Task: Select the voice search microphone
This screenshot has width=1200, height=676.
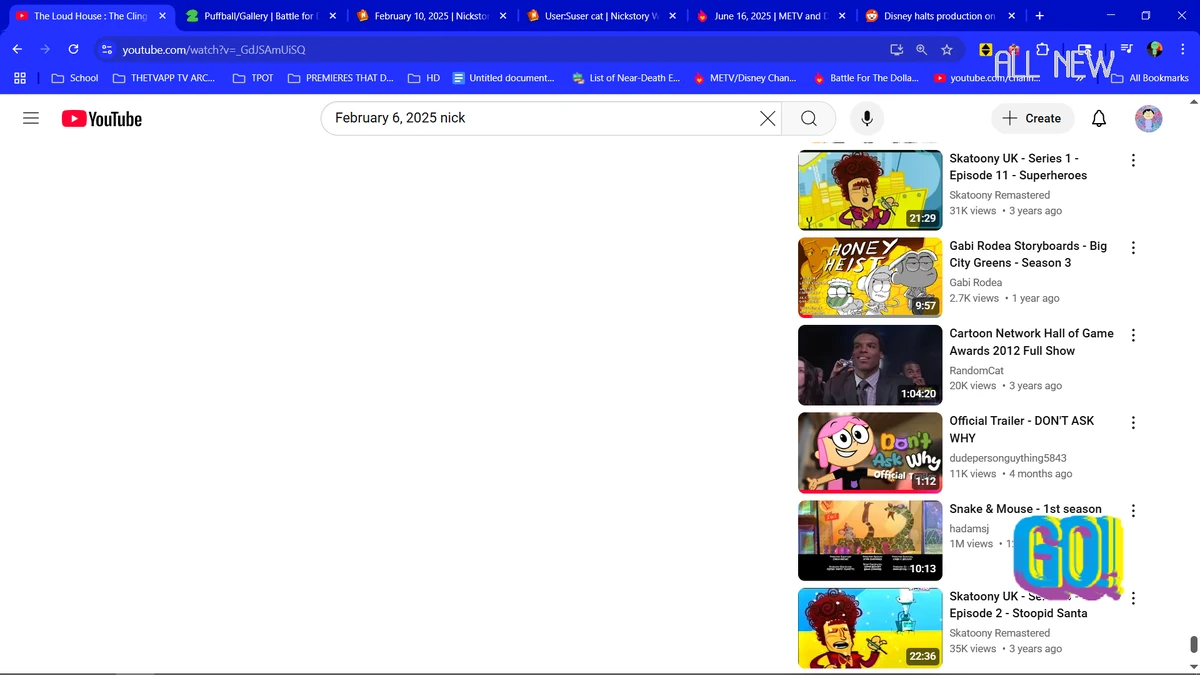Action: [x=866, y=118]
